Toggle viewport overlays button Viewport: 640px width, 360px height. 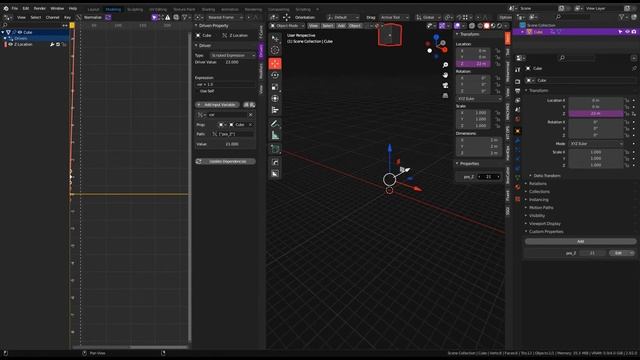click(x=458, y=26)
